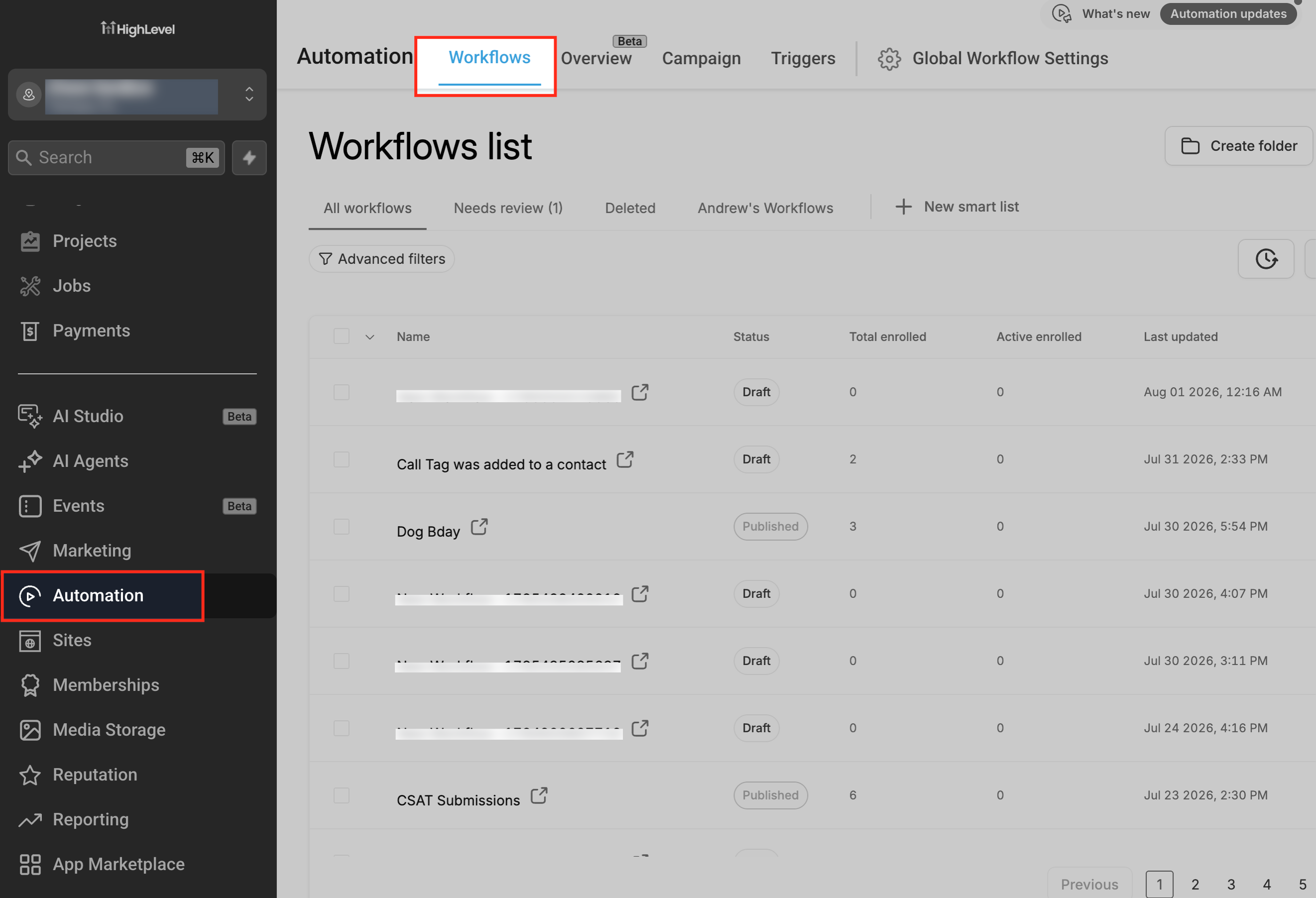1316x898 pixels.
Task: Click the What's new video icon
Action: click(x=1061, y=13)
